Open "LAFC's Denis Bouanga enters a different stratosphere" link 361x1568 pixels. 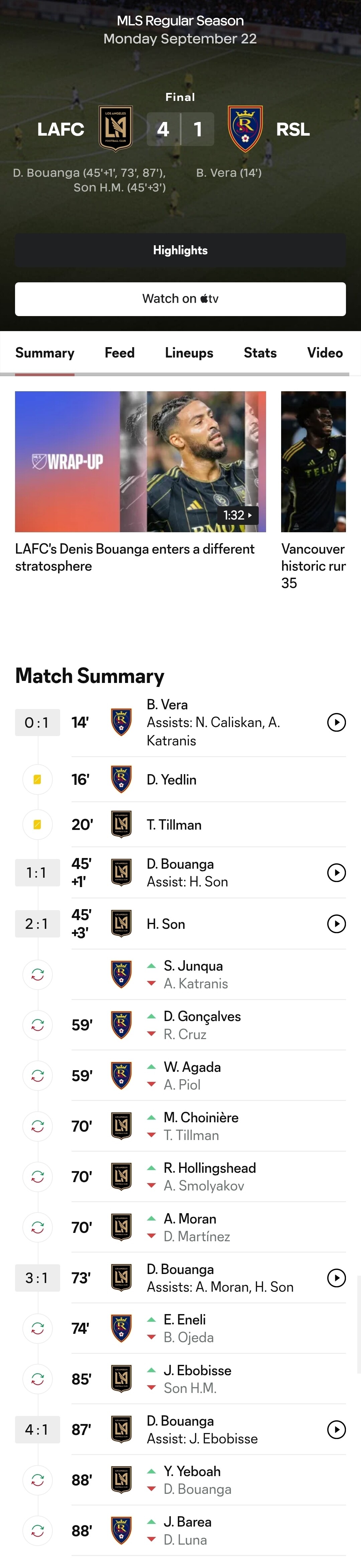coord(134,558)
